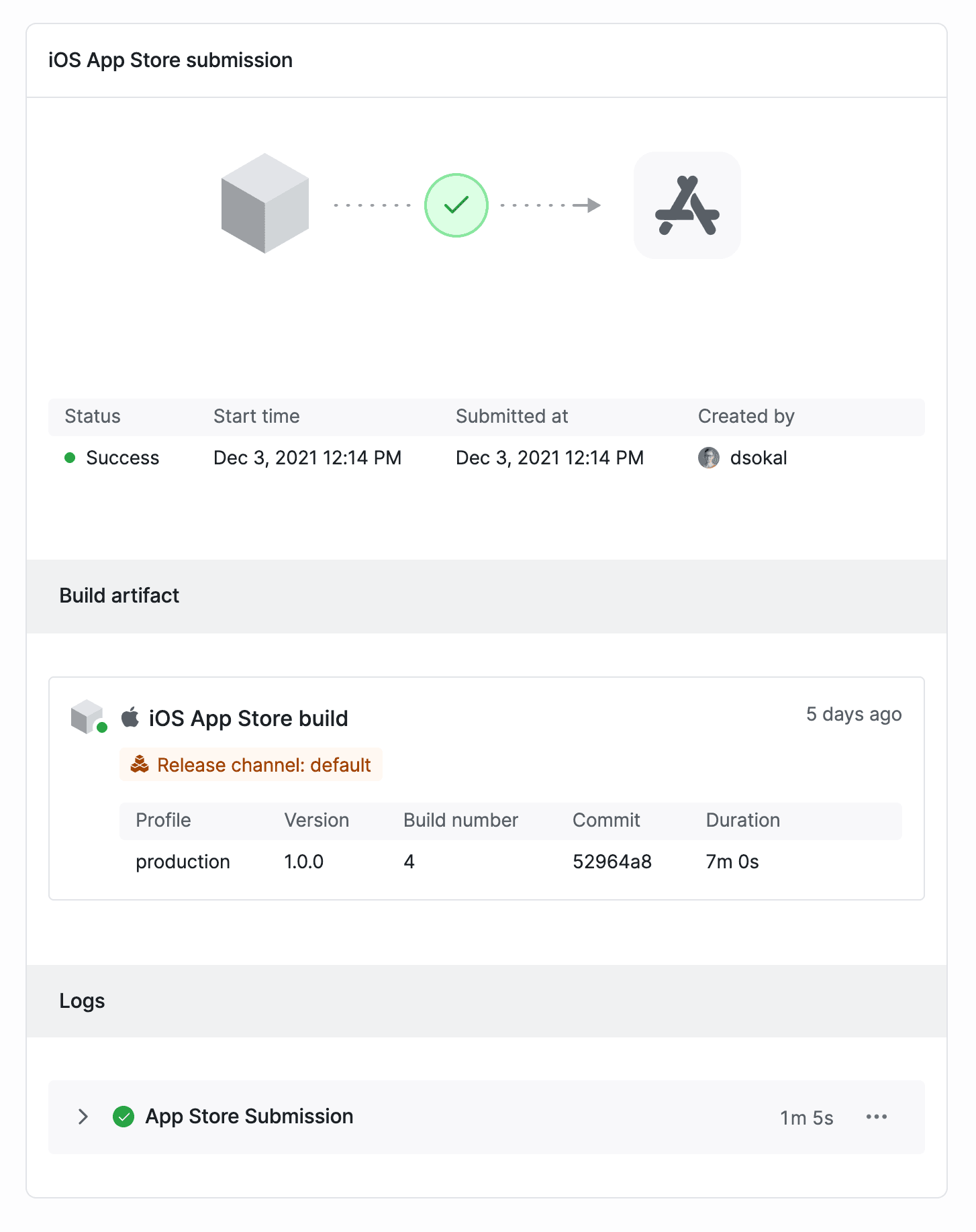Click the green Success status dot
Image resolution: width=976 pixels, height=1232 pixels.
click(70, 458)
